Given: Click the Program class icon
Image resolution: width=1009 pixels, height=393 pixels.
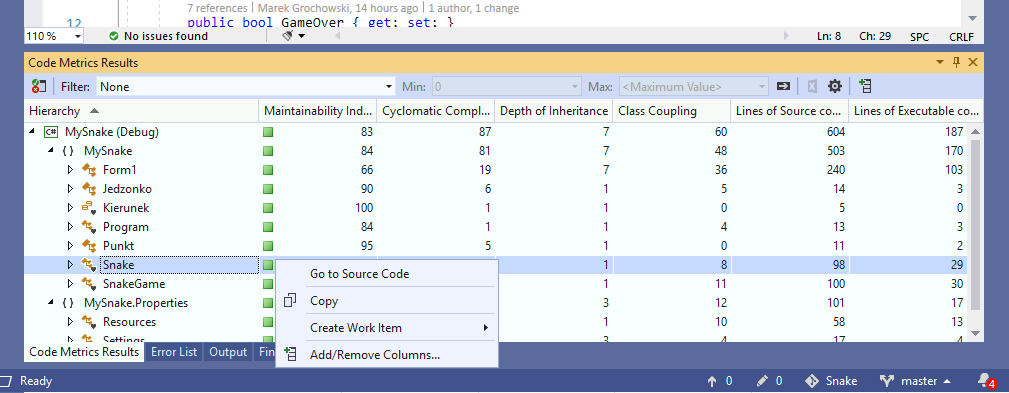Looking at the screenshot, I should [x=89, y=227].
